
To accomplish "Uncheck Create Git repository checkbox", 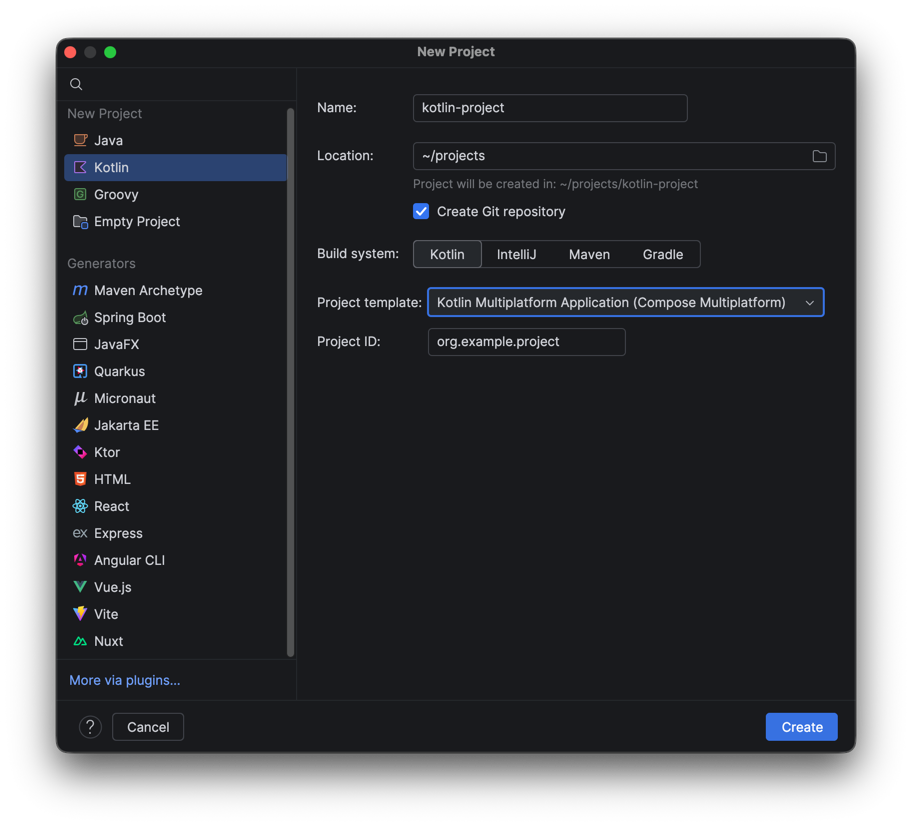I will 421,211.
